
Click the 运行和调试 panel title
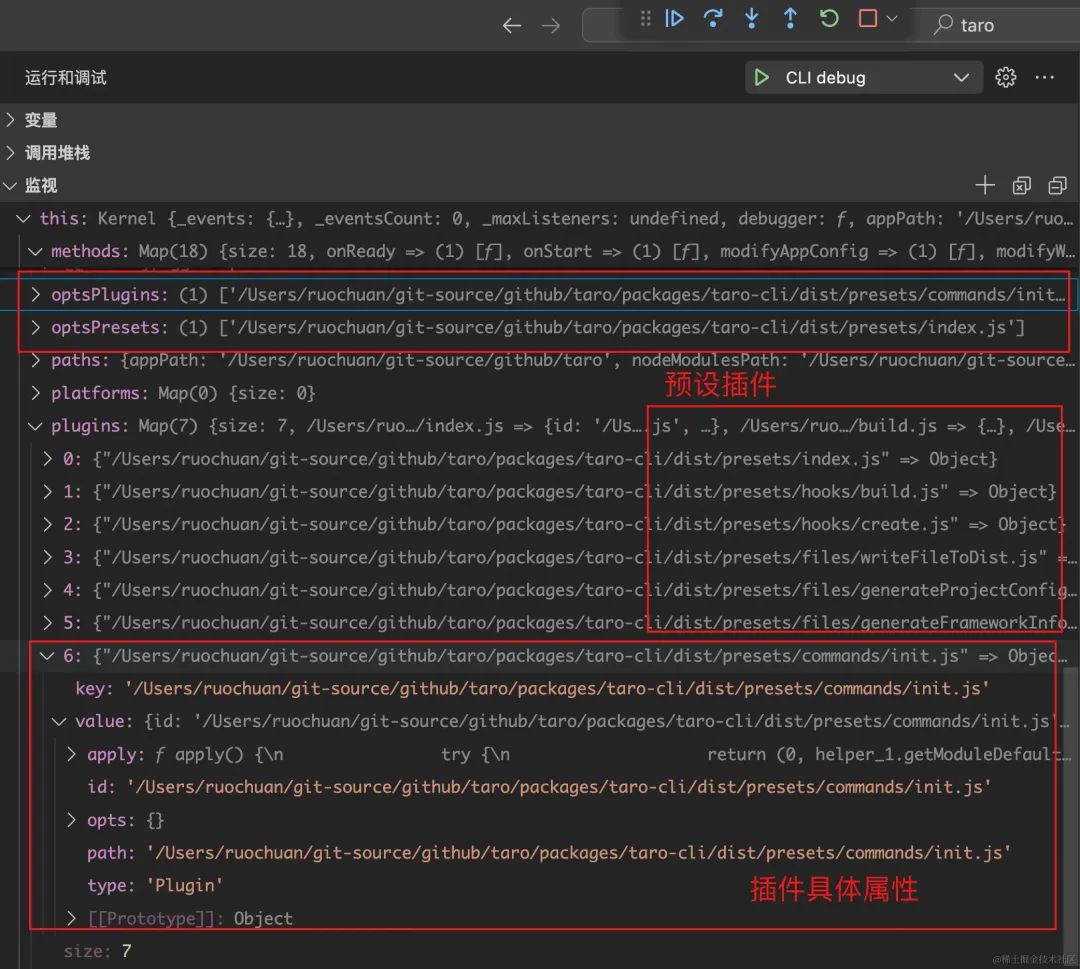(66, 78)
